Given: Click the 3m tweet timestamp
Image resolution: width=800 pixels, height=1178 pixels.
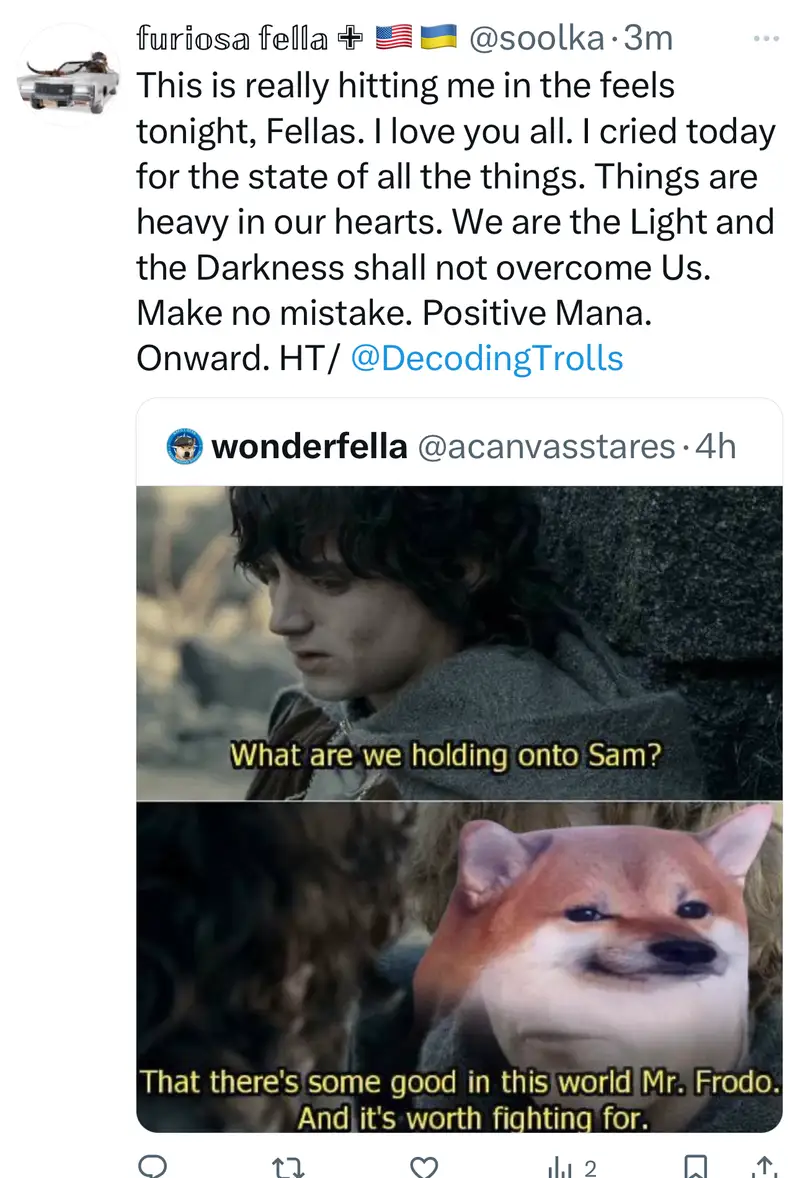Looking at the screenshot, I should 648,38.
